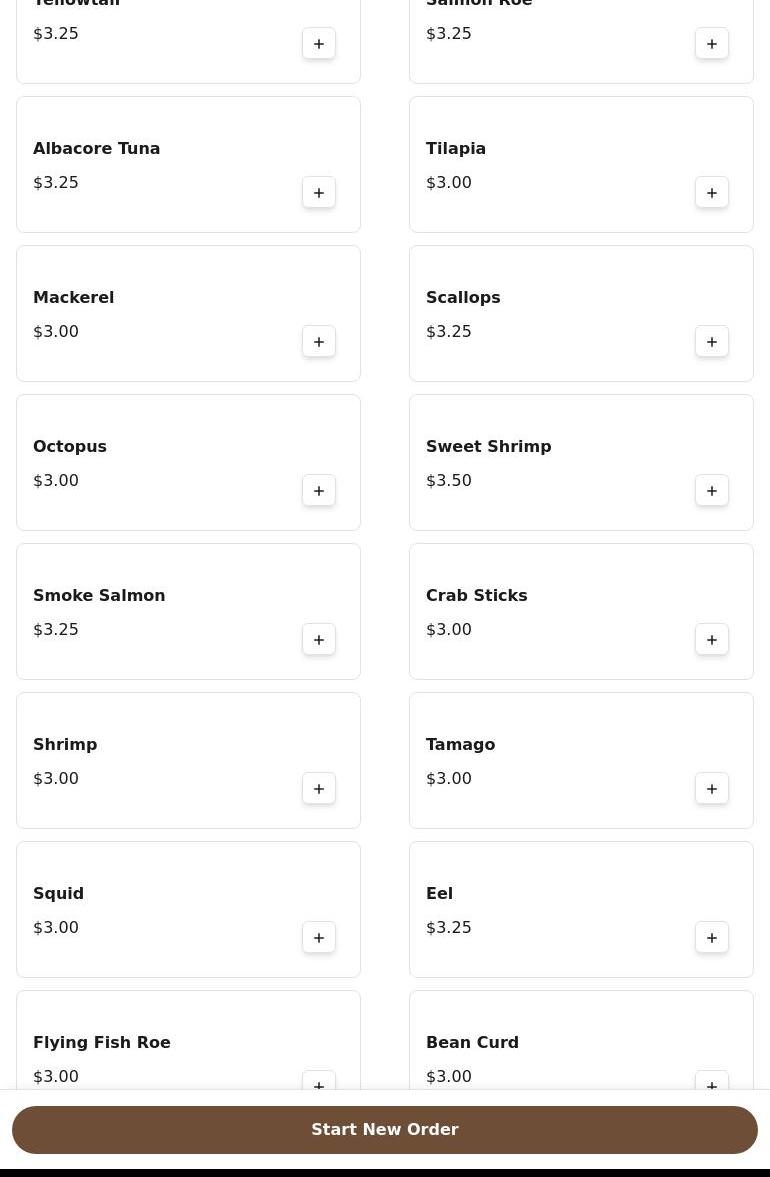Click the Smoke Salmon $3.25 price
This screenshot has width=770, height=1177.
coord(56,630)
